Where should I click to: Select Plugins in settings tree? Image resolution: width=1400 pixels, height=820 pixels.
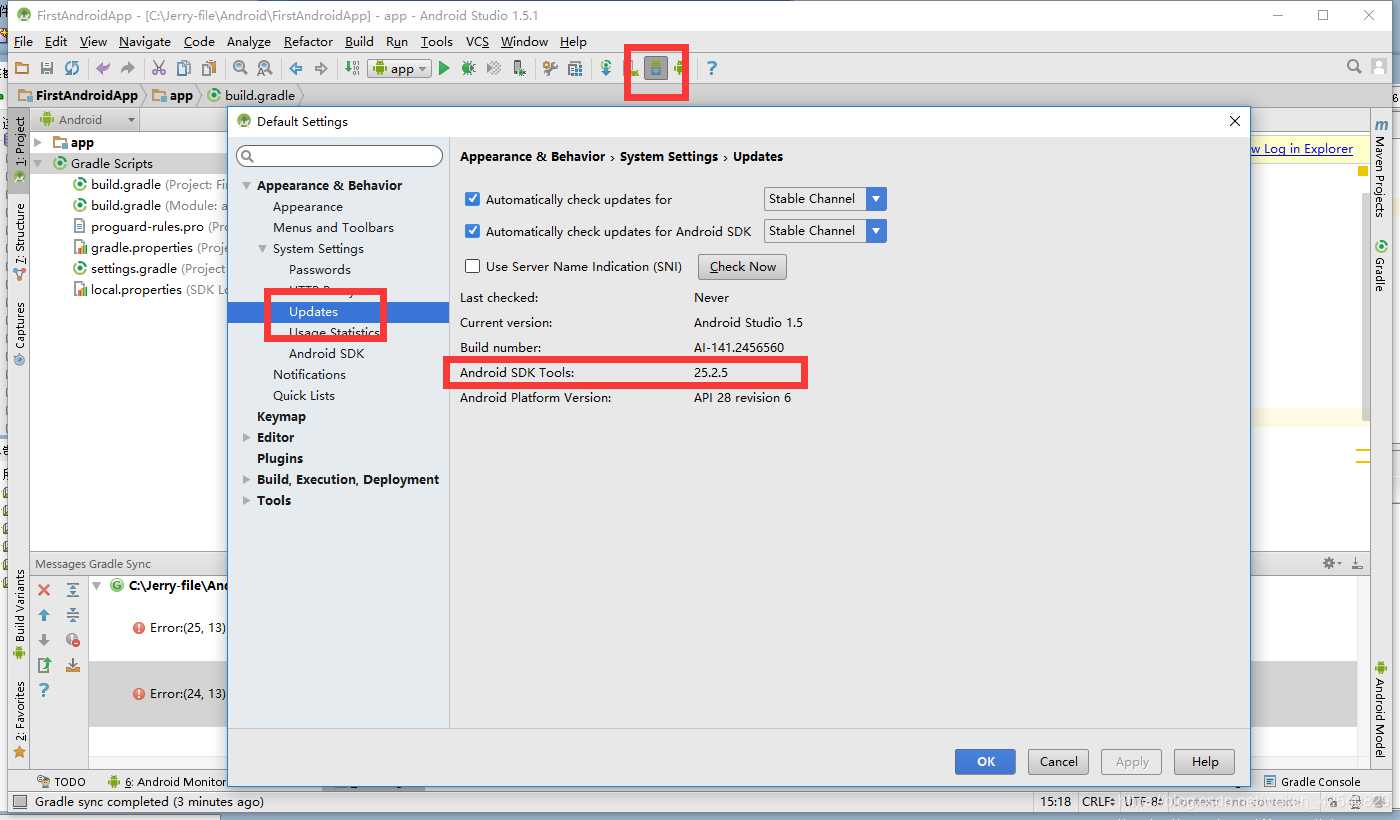tap(280, 459)
